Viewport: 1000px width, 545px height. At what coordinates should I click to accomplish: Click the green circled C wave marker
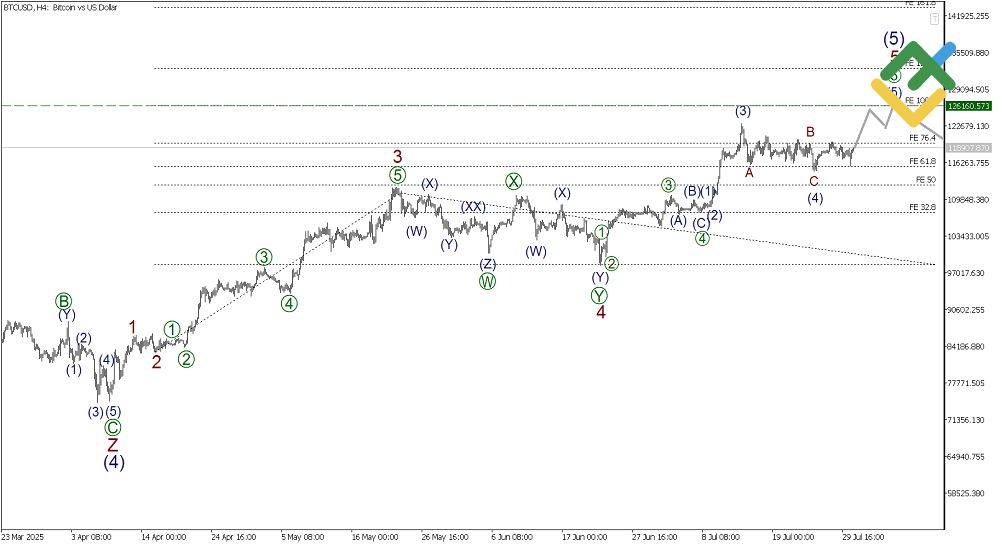pos(113,427)
